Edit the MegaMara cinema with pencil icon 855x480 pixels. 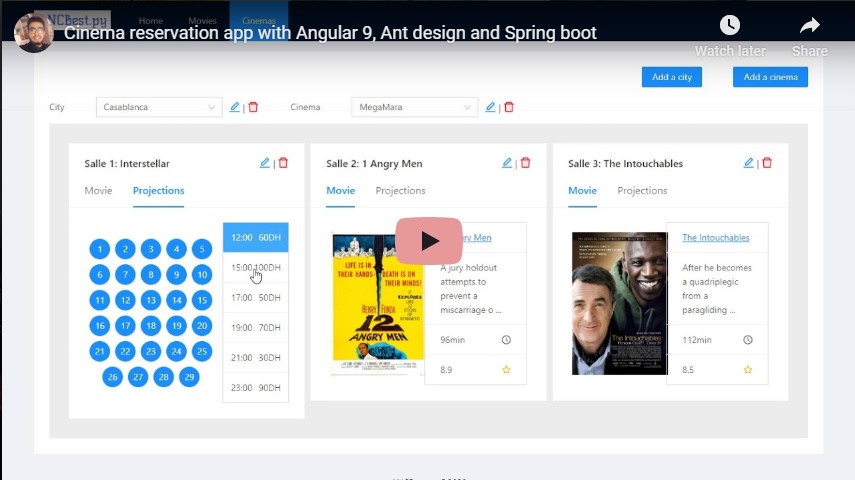(x=490, y=107)
